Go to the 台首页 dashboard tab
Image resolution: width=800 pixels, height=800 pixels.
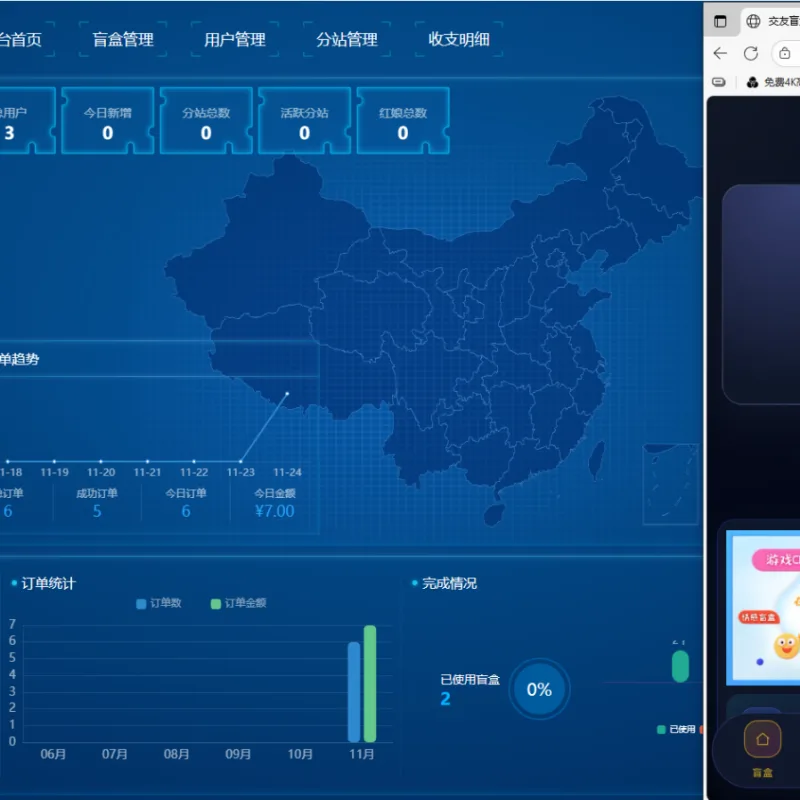pyautogui.click(x=20, y=39)
